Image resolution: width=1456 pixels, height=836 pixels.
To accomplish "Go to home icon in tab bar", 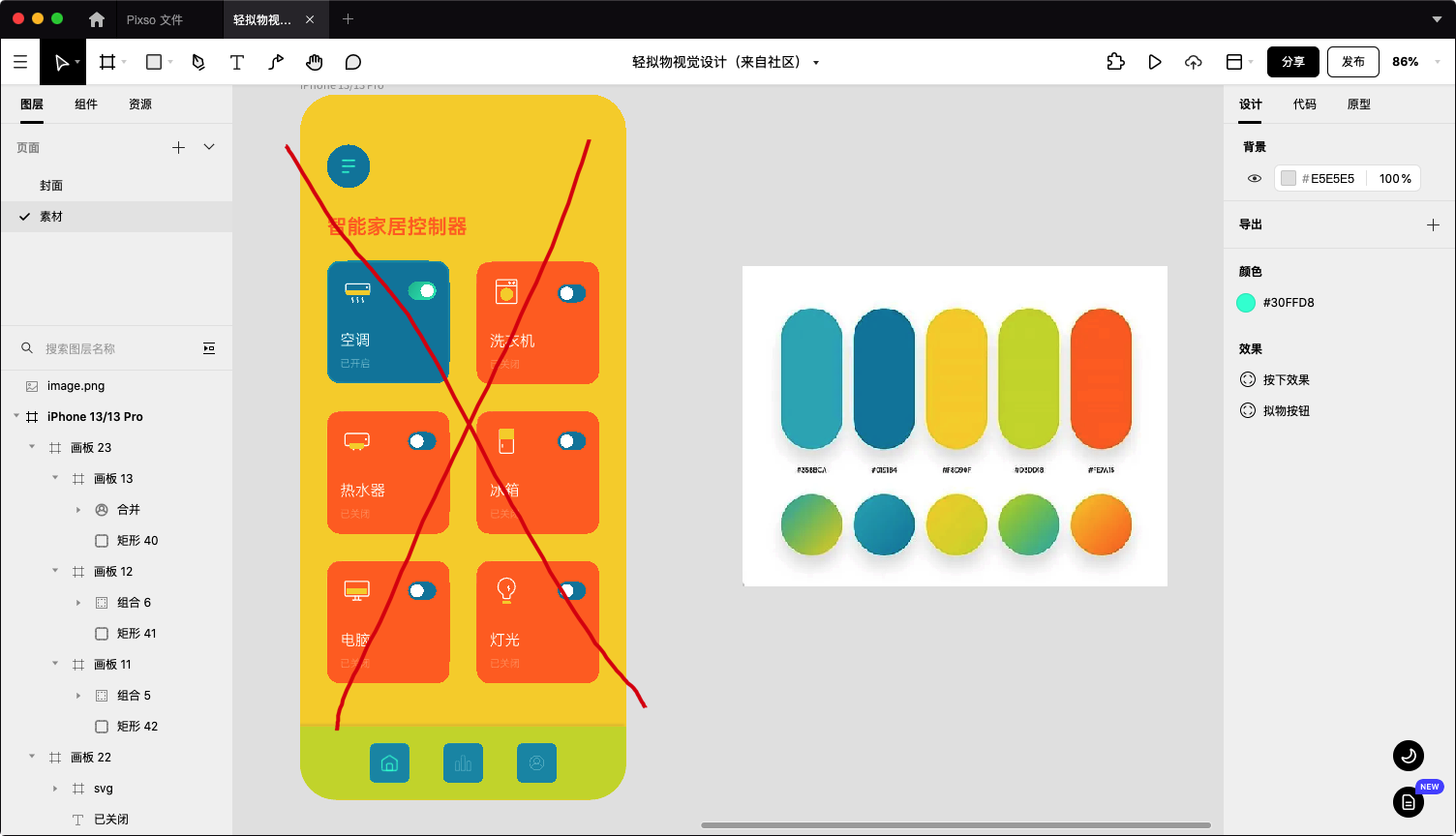I will click(x=97, y=19).
